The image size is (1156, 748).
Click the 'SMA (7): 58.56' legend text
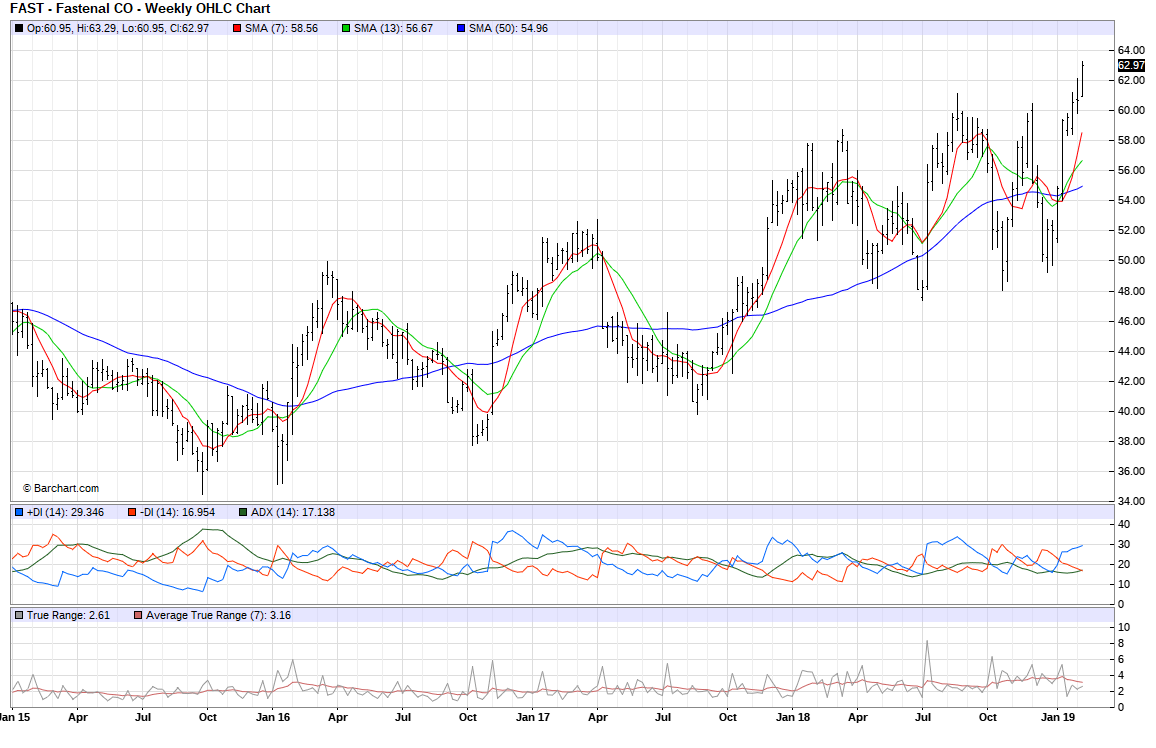click(282, 29)
